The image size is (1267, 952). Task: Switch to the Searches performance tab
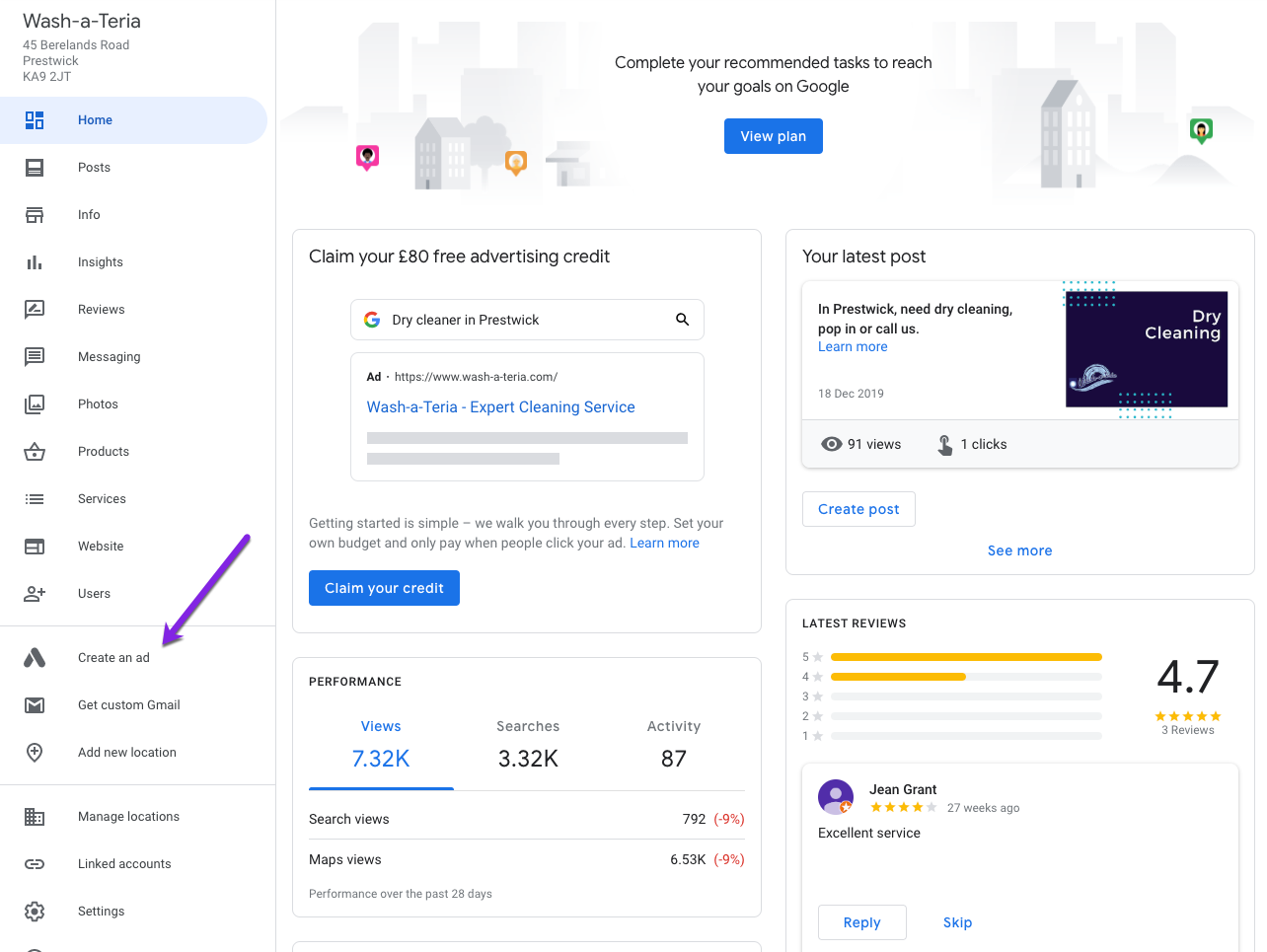click(x=528, y=743)
